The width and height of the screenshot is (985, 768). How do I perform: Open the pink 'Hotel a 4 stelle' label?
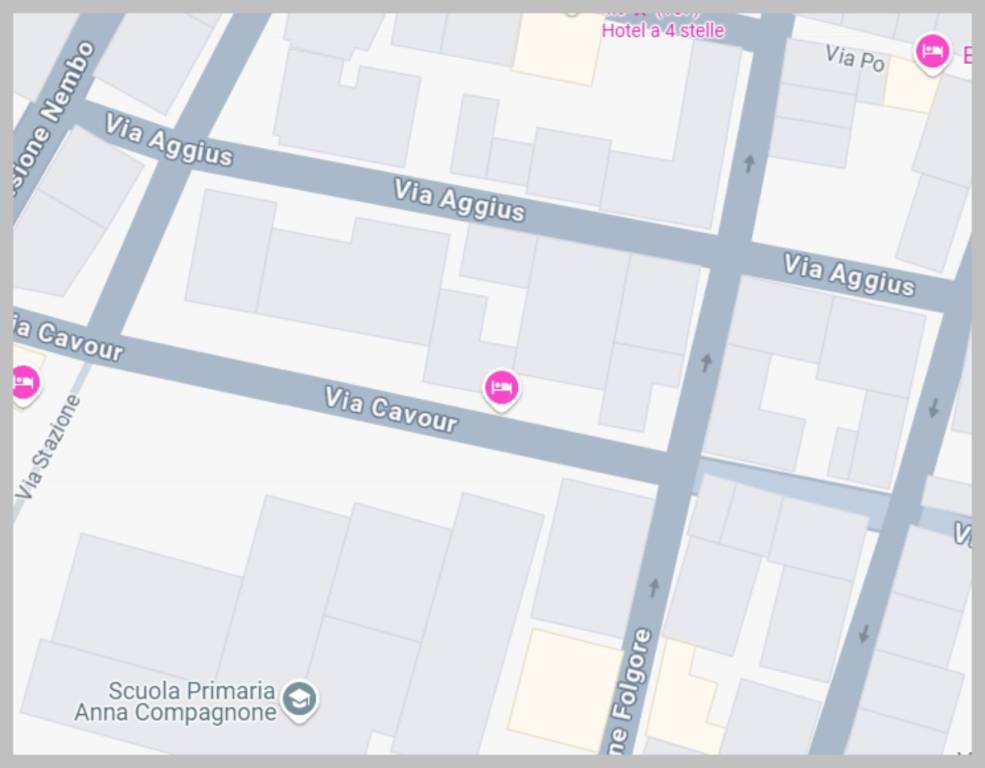click(x=663, y=31)
